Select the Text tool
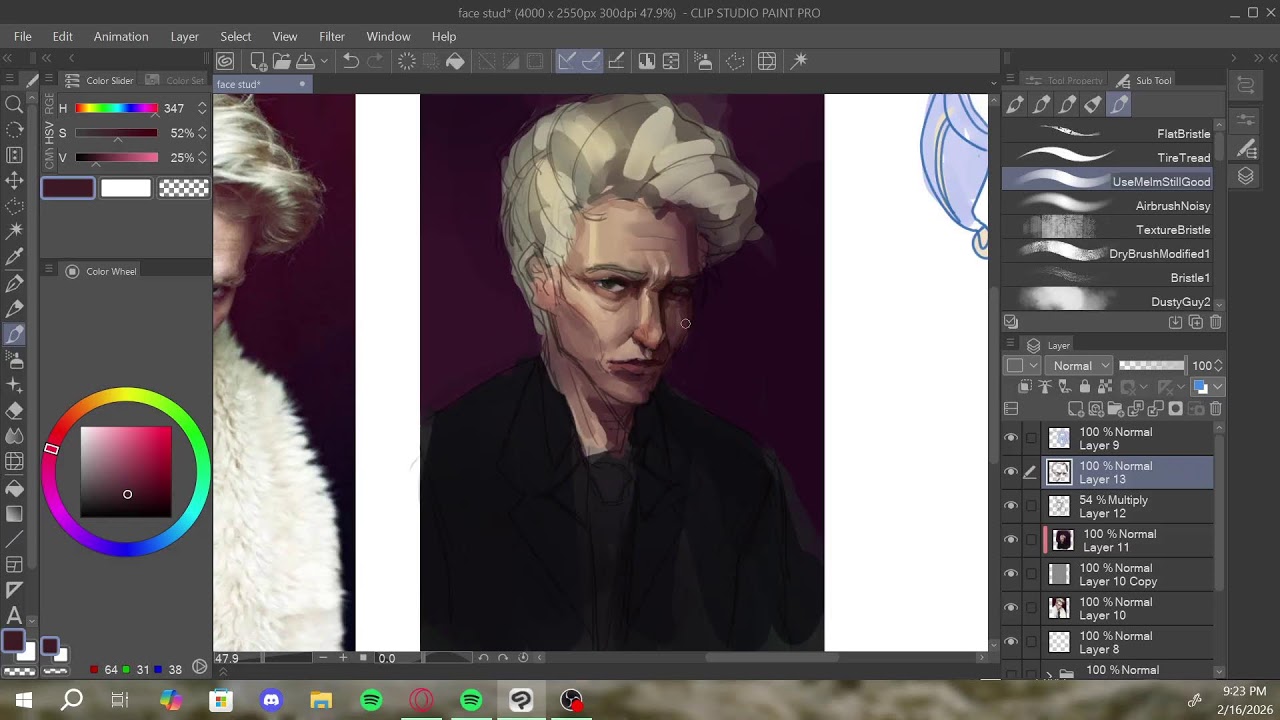 point(15,615)
